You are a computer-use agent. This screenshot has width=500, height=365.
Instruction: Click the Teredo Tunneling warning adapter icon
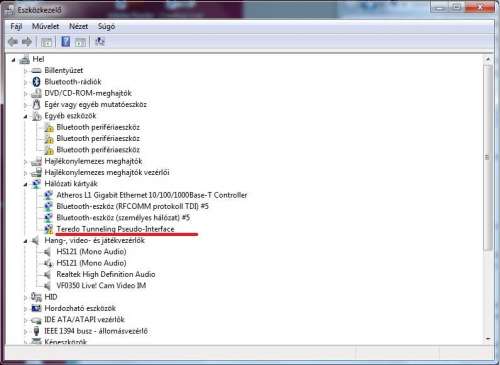pos(49,229)
